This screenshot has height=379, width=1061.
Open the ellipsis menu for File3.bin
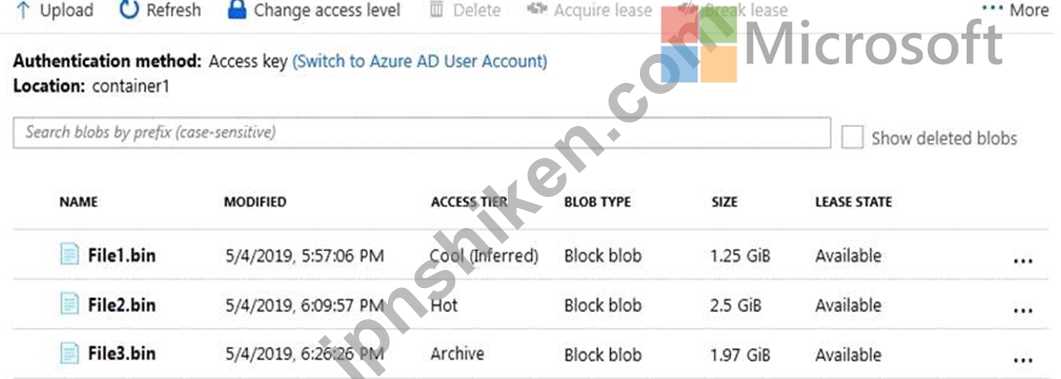pyautogui.click(x=1022, y=359)
